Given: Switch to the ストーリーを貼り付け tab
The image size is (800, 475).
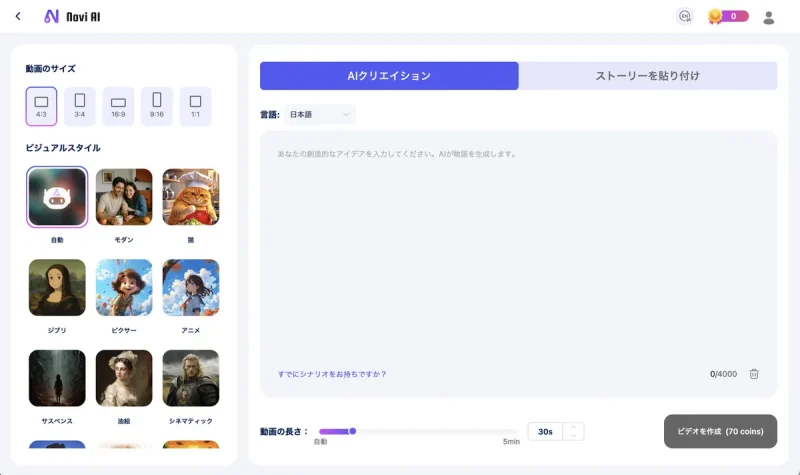Looking at the screenshot, I should 648,76.
